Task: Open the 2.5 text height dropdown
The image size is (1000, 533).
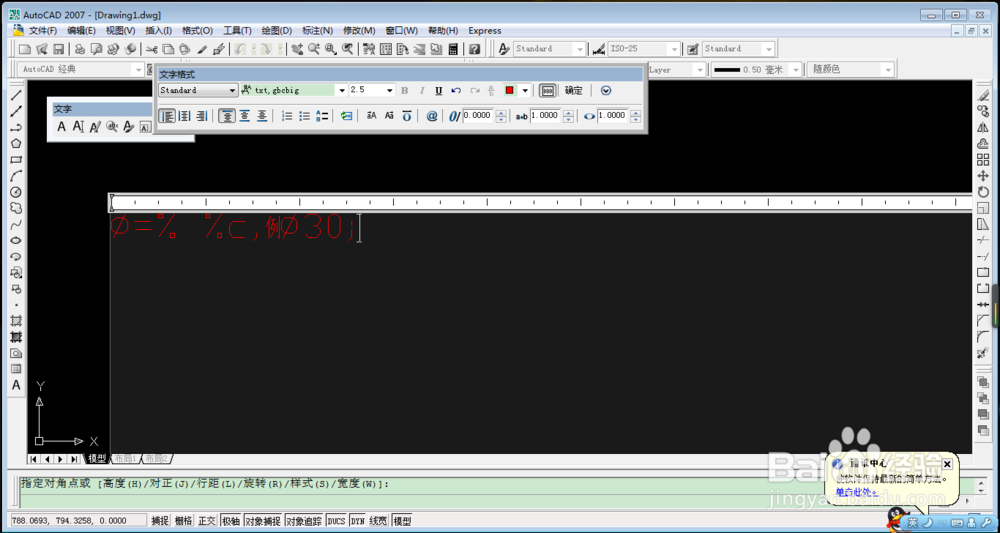Action: [390, 91]
